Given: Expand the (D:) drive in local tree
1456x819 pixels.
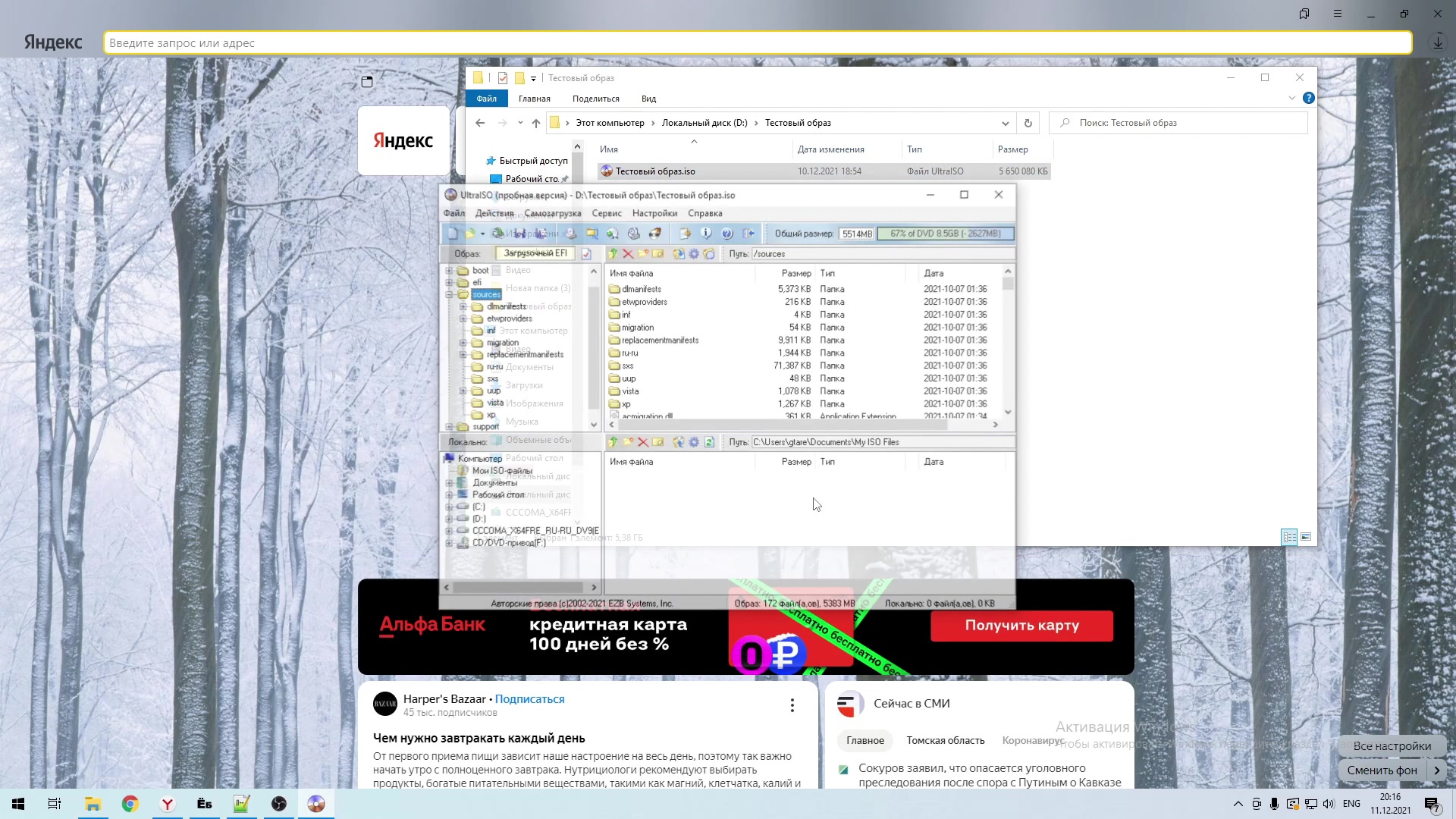Looking at the screenshot, I should tap(449, 519).
